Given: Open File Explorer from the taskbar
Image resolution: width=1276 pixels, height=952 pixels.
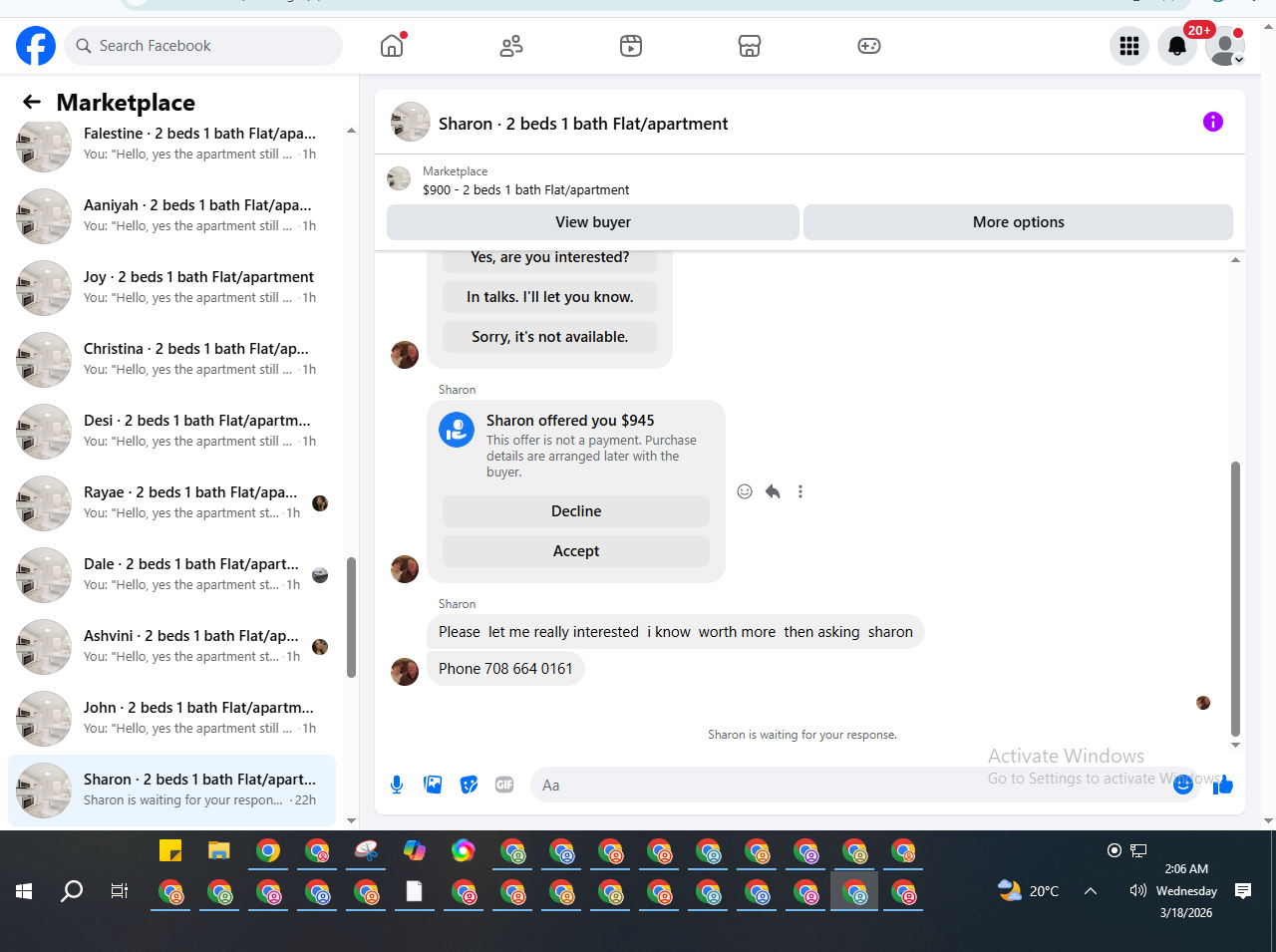Looking at the screenshot, I should (219, 850).
